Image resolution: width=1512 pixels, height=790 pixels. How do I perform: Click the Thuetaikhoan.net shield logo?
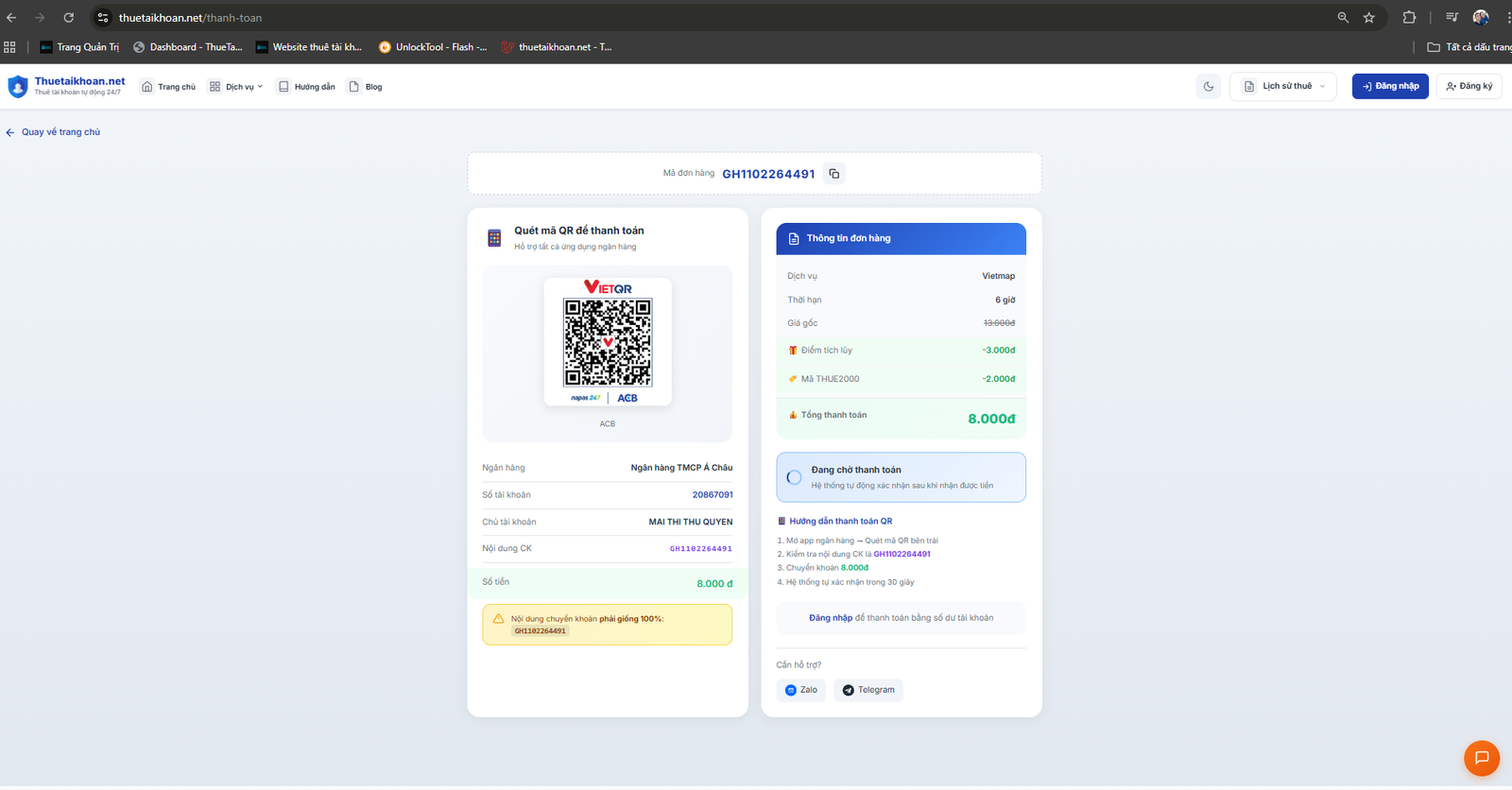pyautogui.click(x=18, y=87)
